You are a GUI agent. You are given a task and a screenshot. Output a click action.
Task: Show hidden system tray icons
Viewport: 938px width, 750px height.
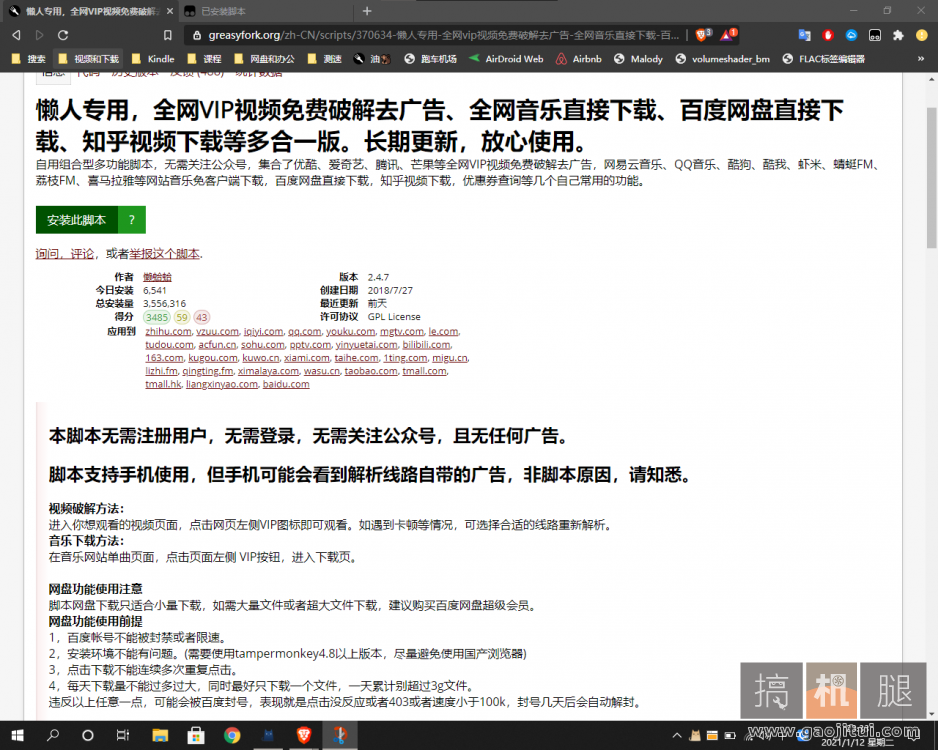coord(677,735)
